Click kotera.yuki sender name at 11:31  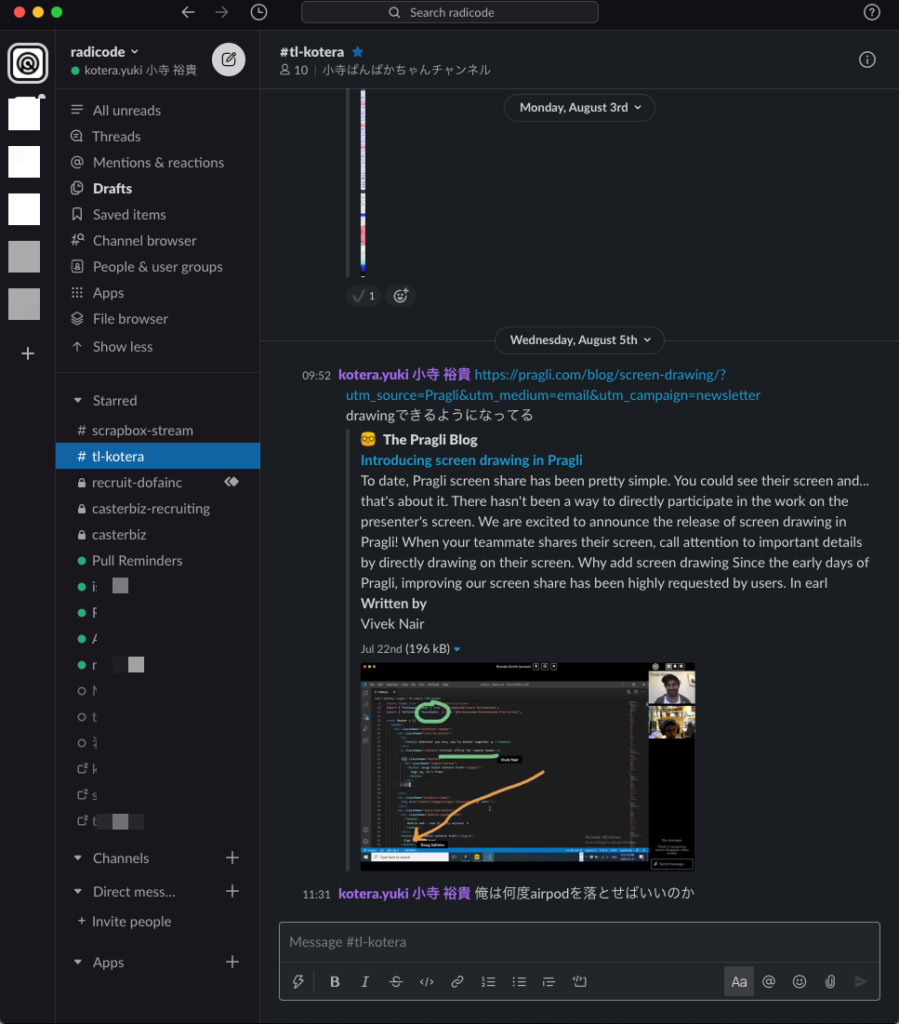point(404,893)
